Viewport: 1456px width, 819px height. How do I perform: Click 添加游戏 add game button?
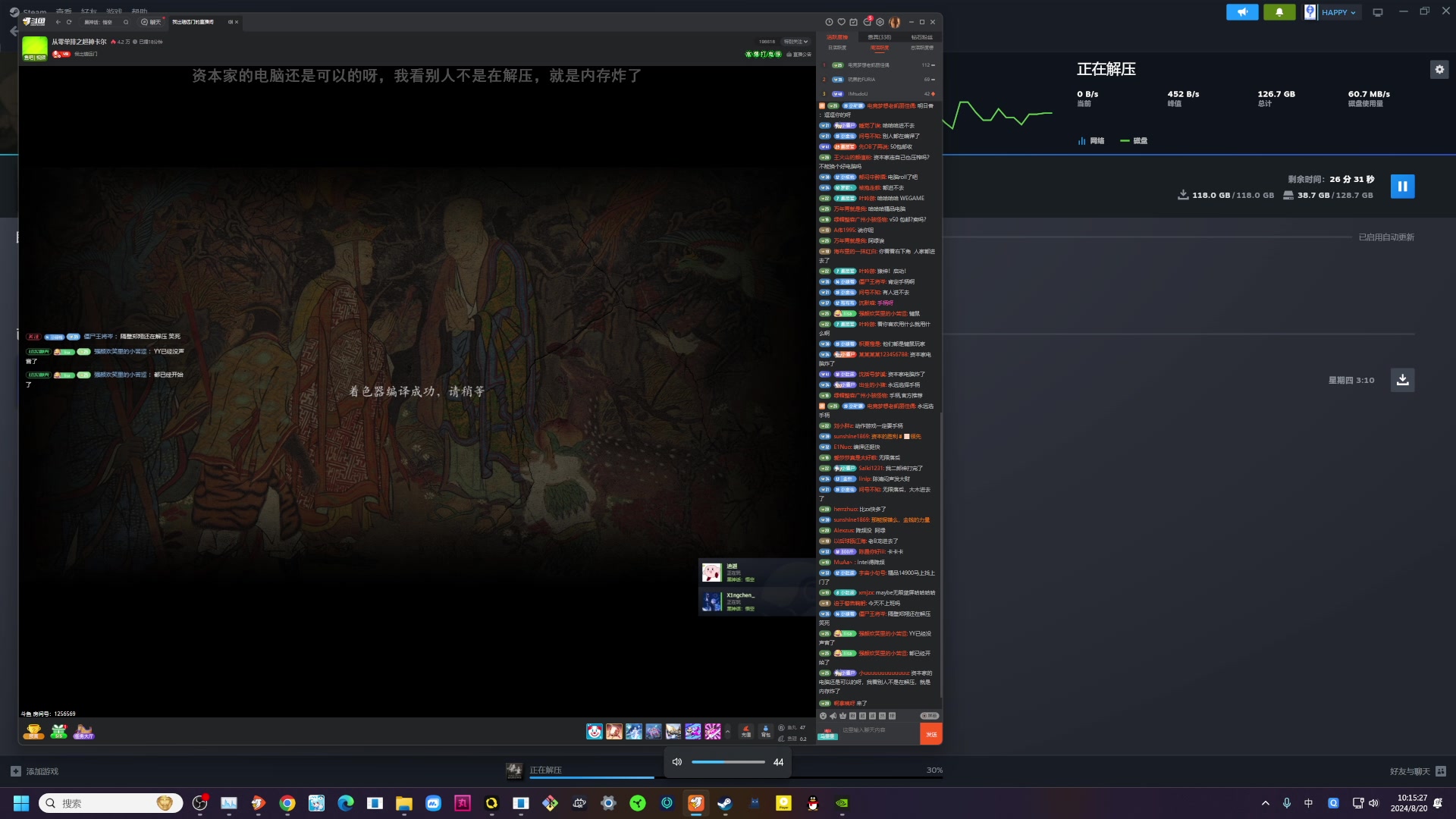tap(35, 771)
